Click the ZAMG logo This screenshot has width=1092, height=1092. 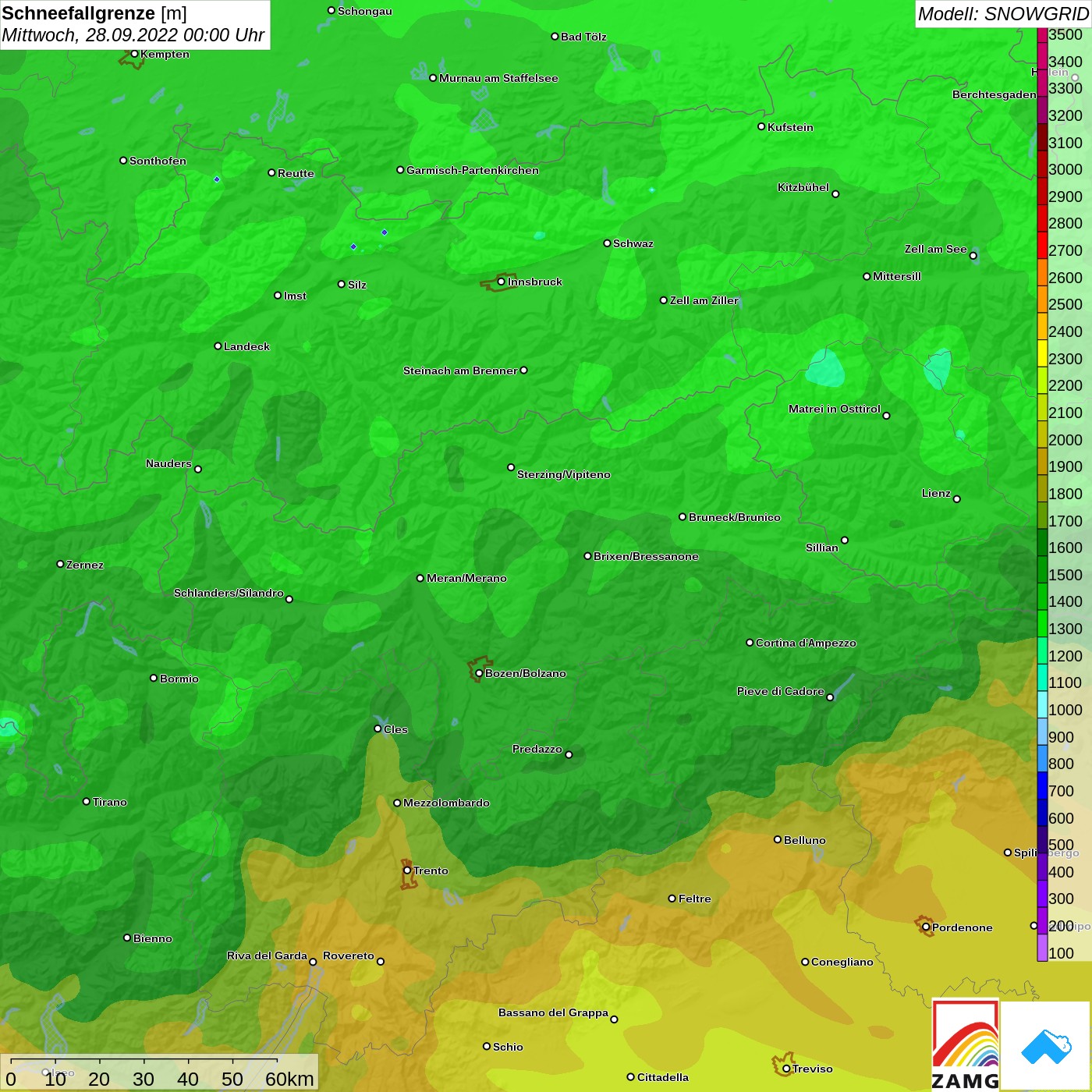[966, 1045]
